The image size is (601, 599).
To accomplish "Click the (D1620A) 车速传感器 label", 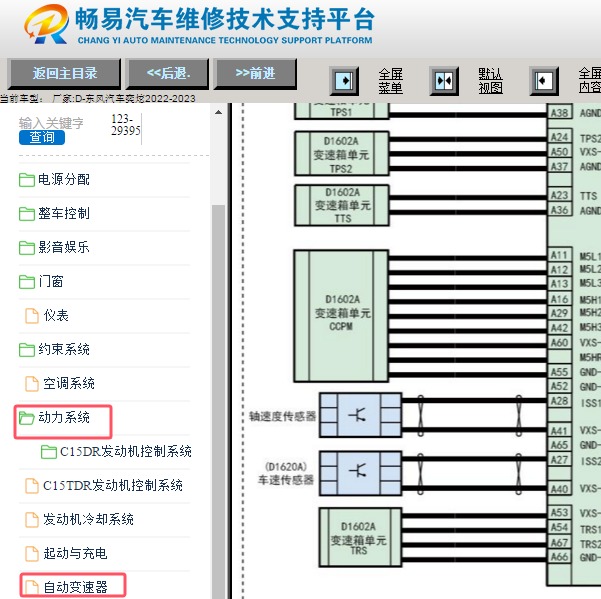I will (x=286, y=473).
